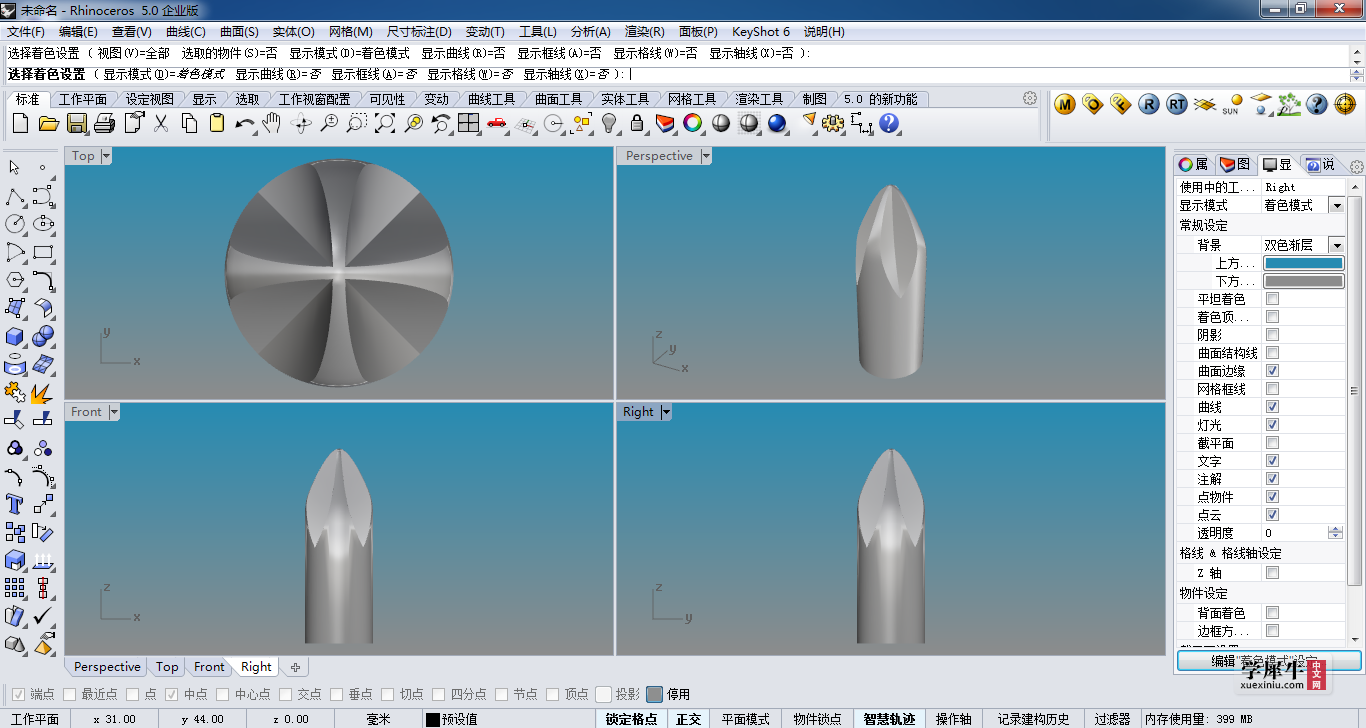1366x728 pixels.
Task: Toggle the 中点 osnap checkbox
Action: (x=171, y=694)
